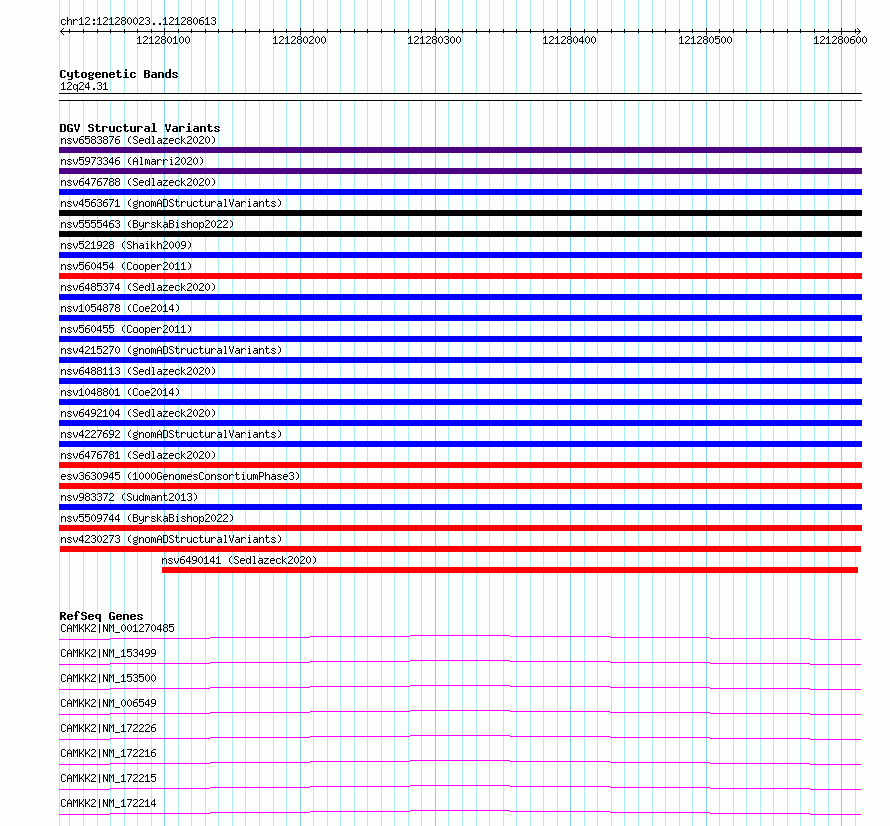Select the nsv5555463 (ByrskaBishop2022) label

147,224
